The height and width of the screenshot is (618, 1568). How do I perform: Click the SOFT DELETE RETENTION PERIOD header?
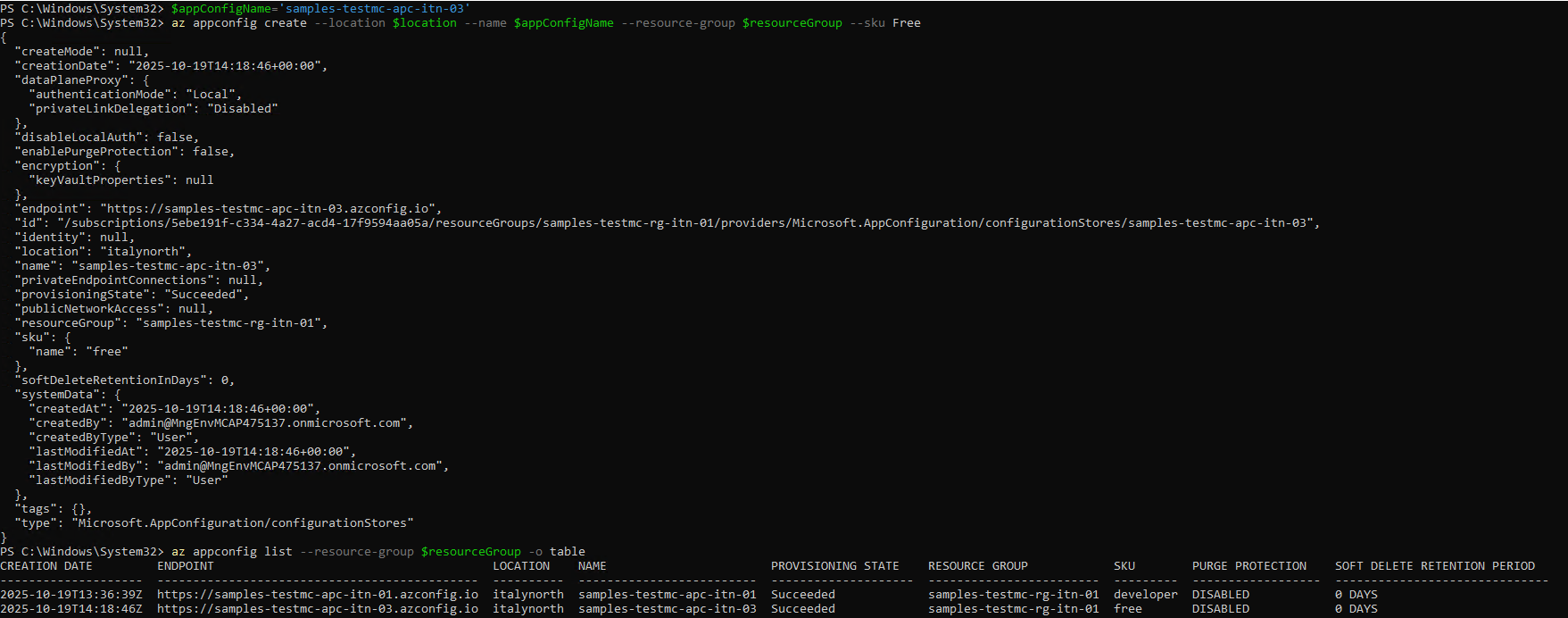coord(1434,566)
